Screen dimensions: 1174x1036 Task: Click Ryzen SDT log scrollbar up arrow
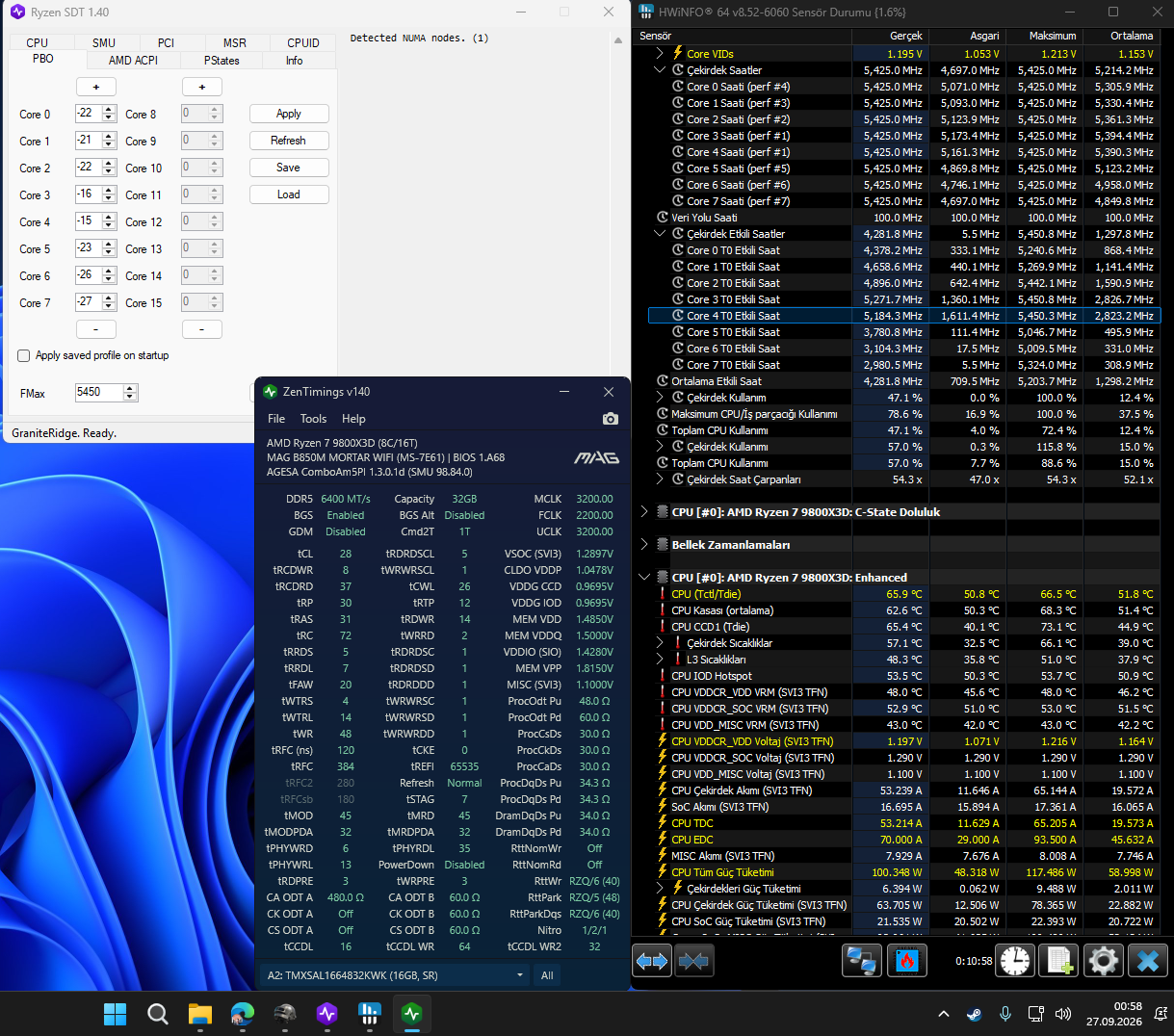click(617, 41)
